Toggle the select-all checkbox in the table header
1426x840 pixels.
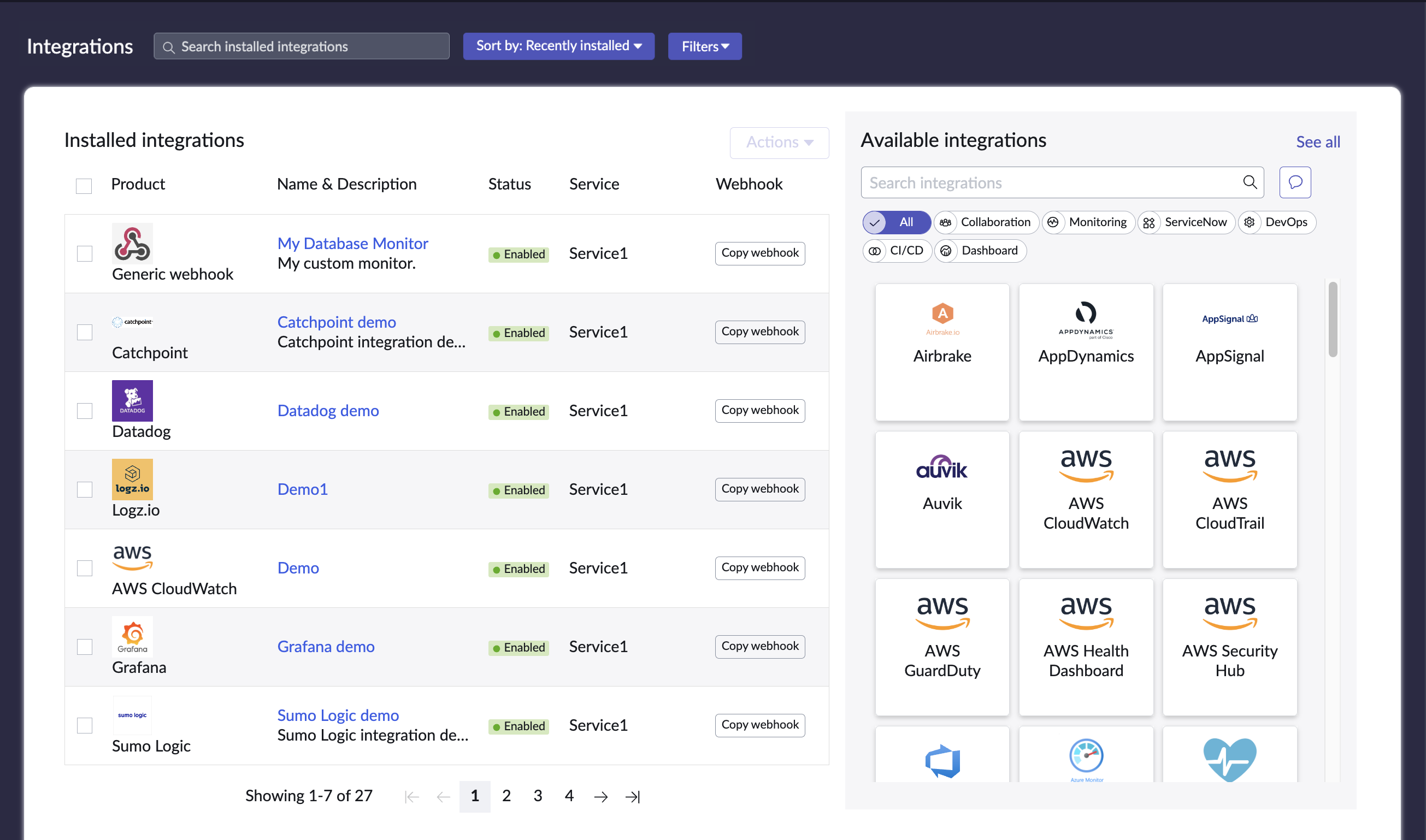(84, 186)
